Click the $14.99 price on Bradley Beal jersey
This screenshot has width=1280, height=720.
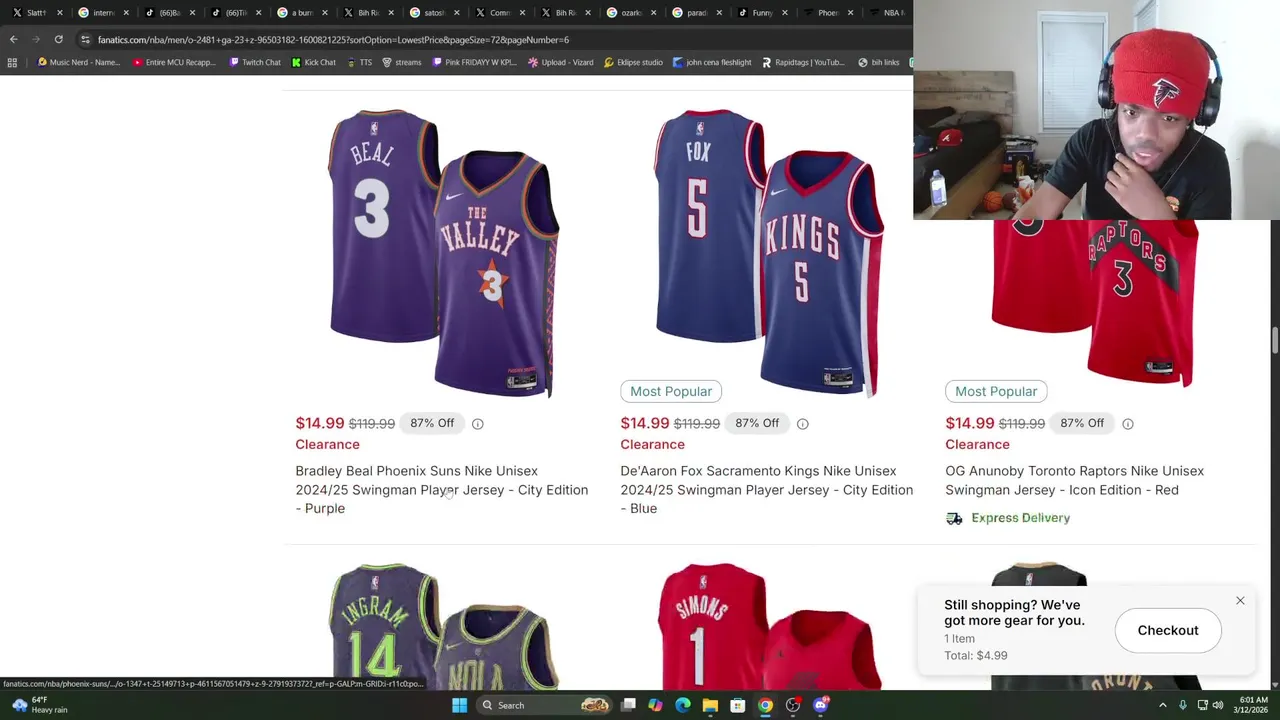[320, 423]
